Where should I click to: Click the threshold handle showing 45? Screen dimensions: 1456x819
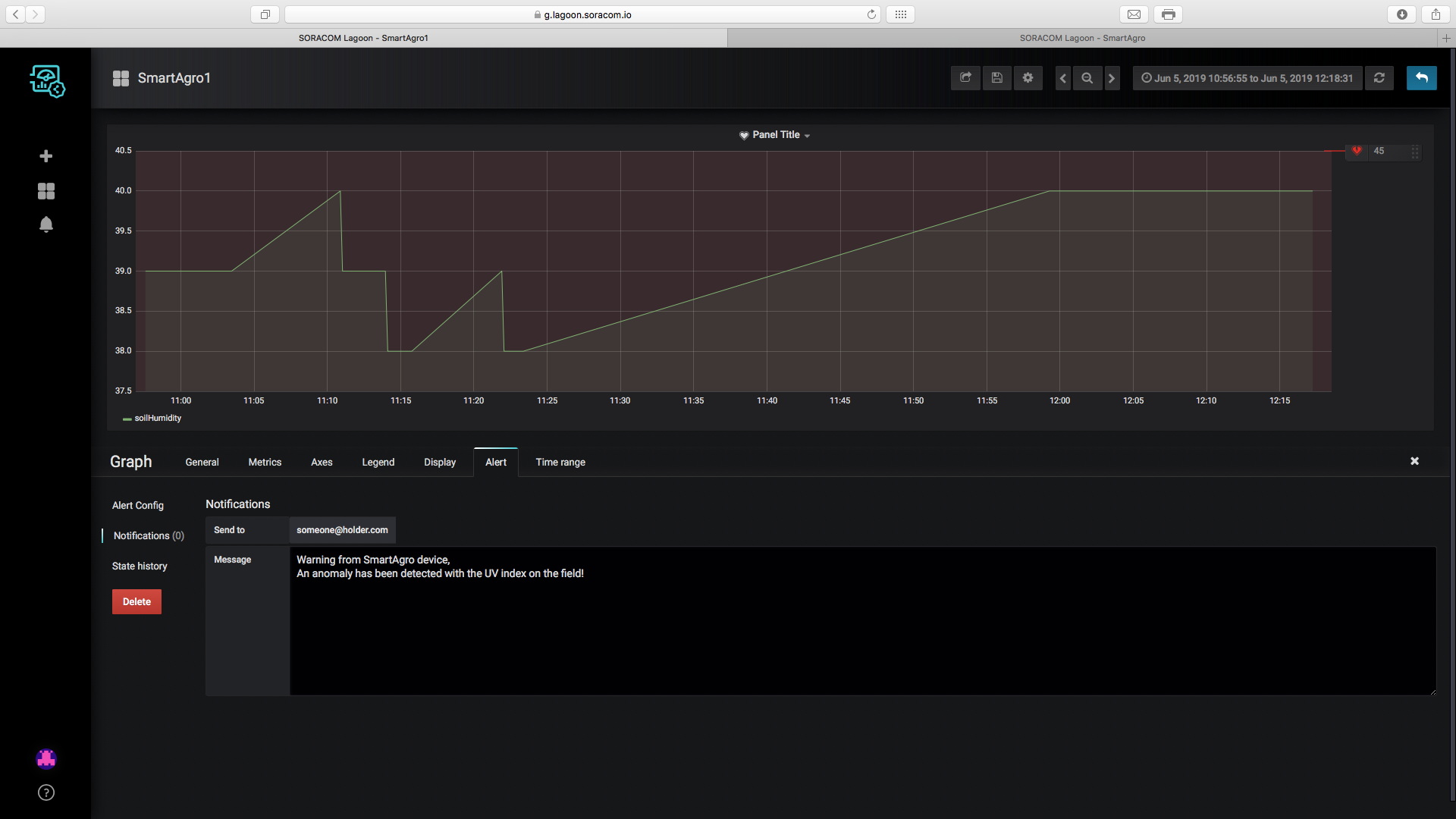coord(1380,152)
